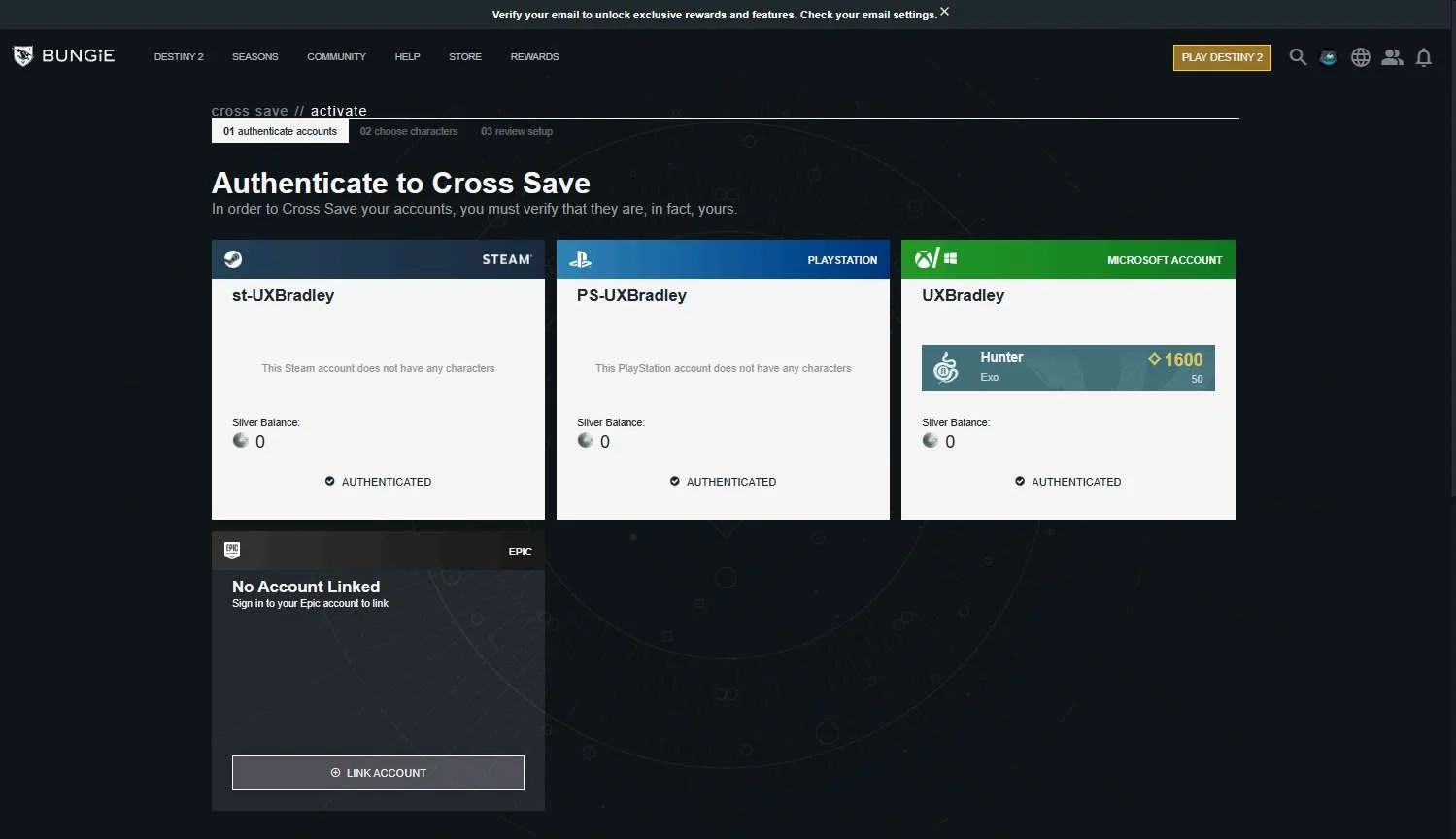Click the PLAYSTATION header label
This screenshot has height=839, width=1456.
842,260
